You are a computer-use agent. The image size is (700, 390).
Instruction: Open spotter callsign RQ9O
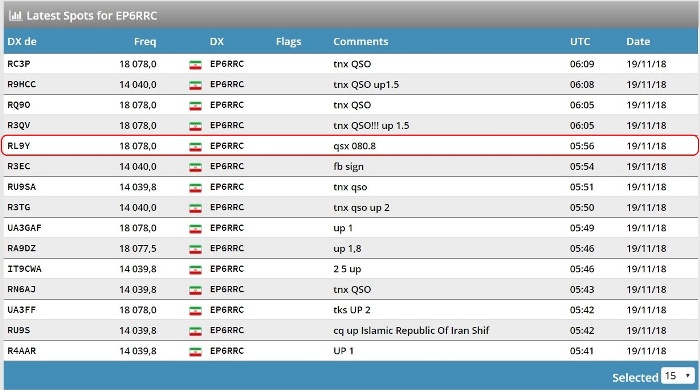19,105
